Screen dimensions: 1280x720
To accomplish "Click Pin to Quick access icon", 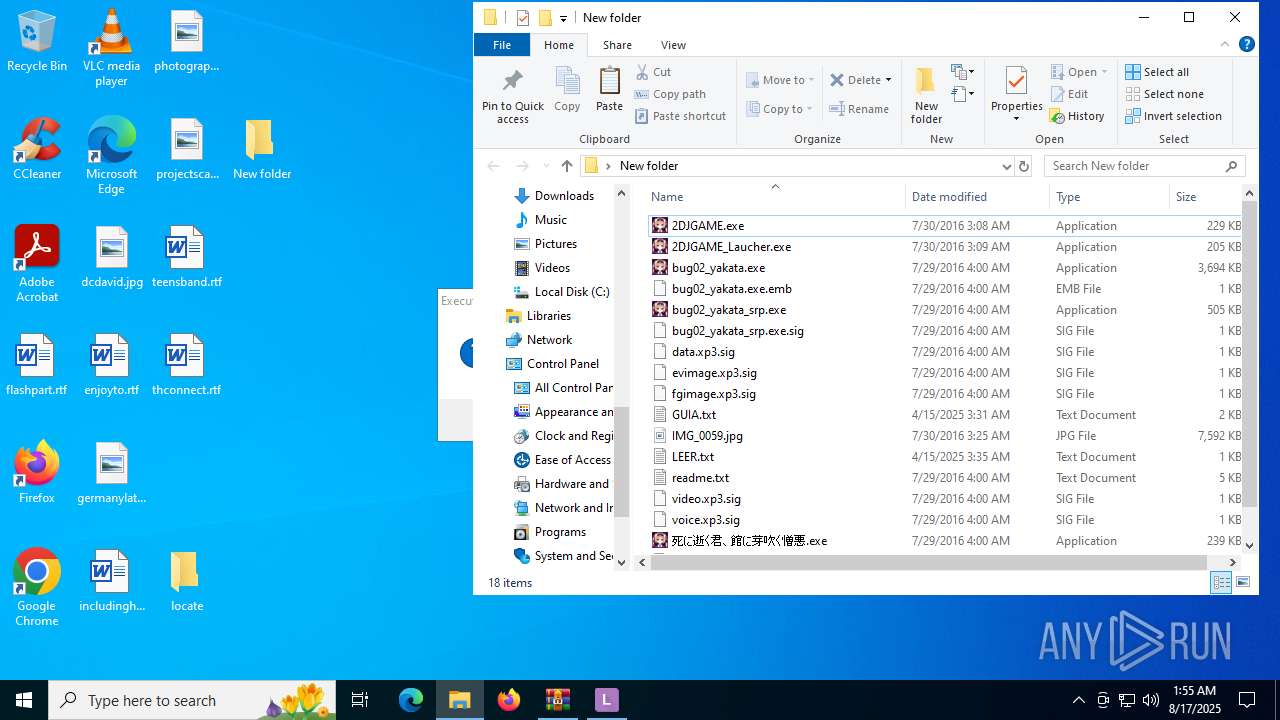I will 512,96.
